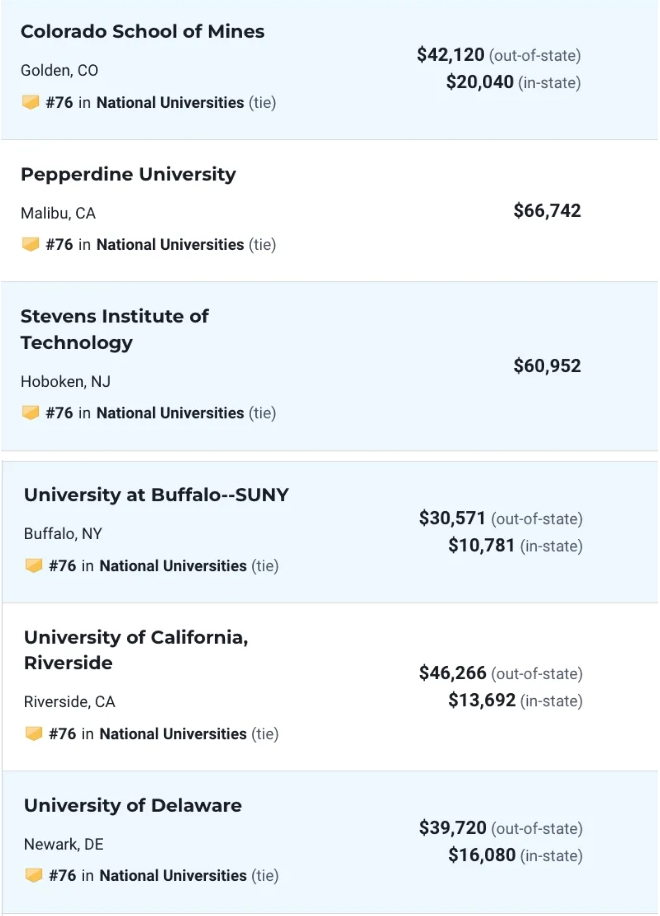Open the Colorado School of Mines profile
This screenshot has width=660, height=916.
click(142, 31)
